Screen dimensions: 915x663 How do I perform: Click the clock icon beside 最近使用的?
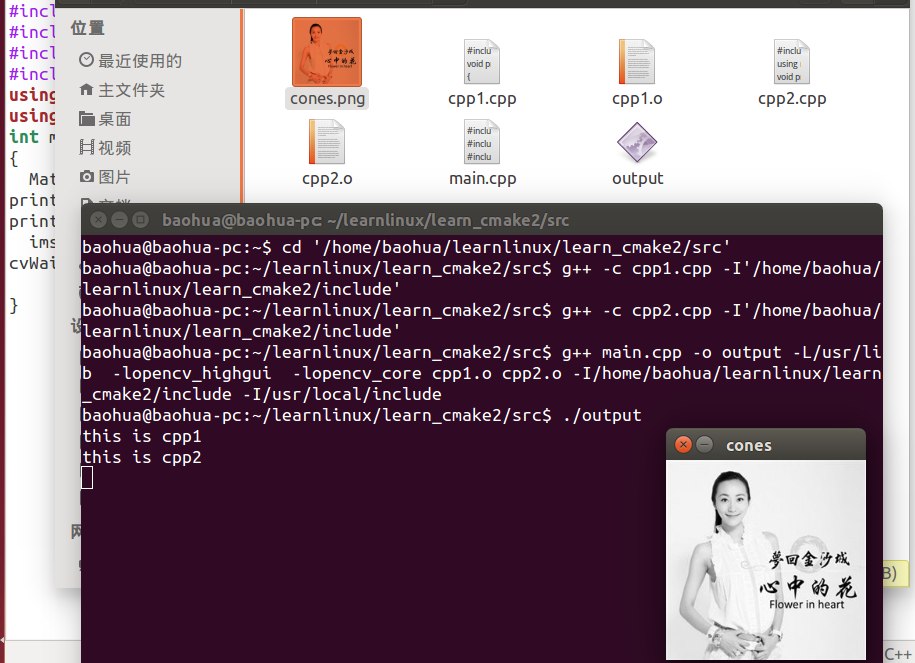click(x=86, y=60)
